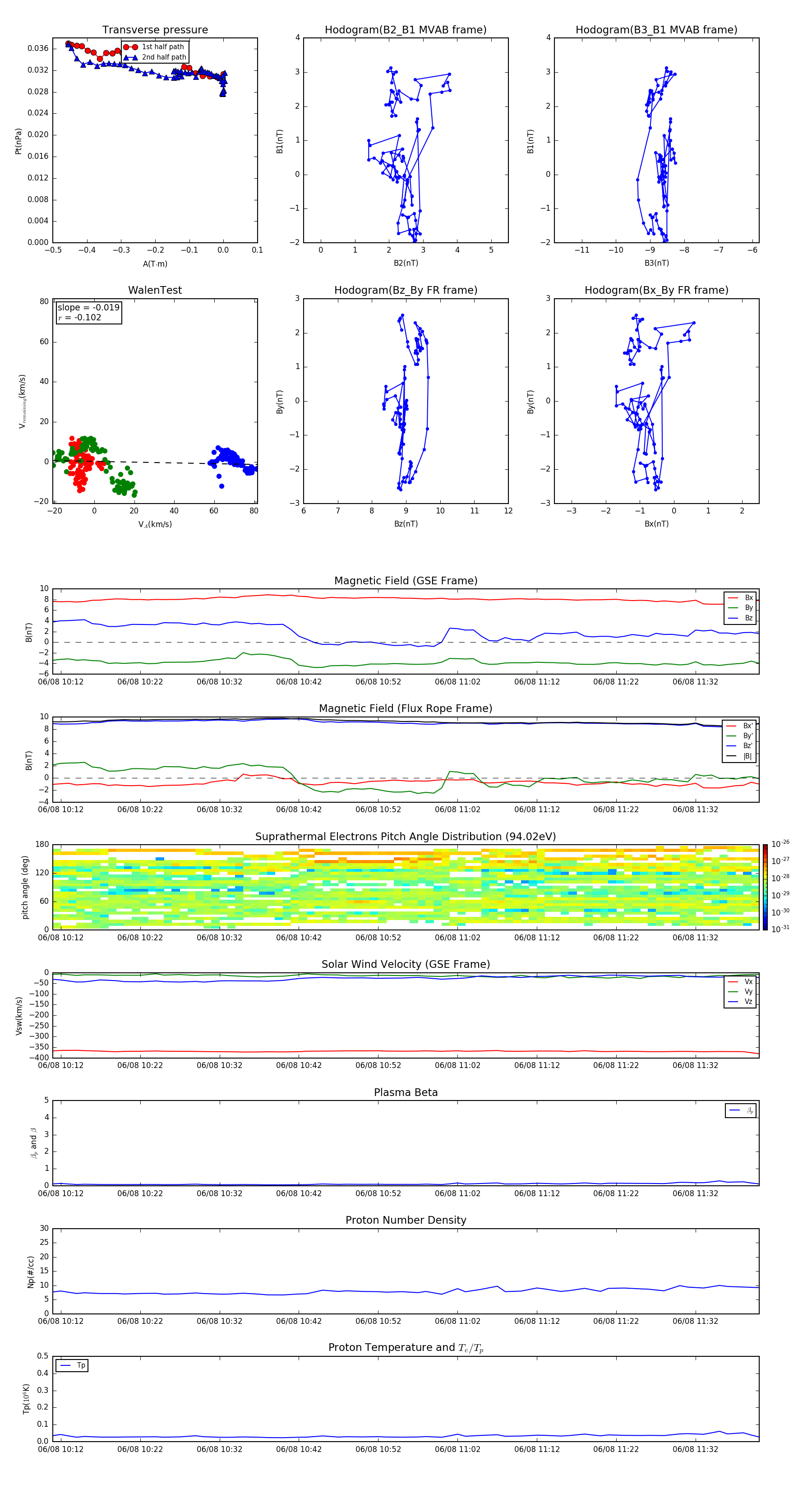Click the 'B2(nT)' x-axis label
This screenshot has width=812, height=1489.
(x=406, y=263)
